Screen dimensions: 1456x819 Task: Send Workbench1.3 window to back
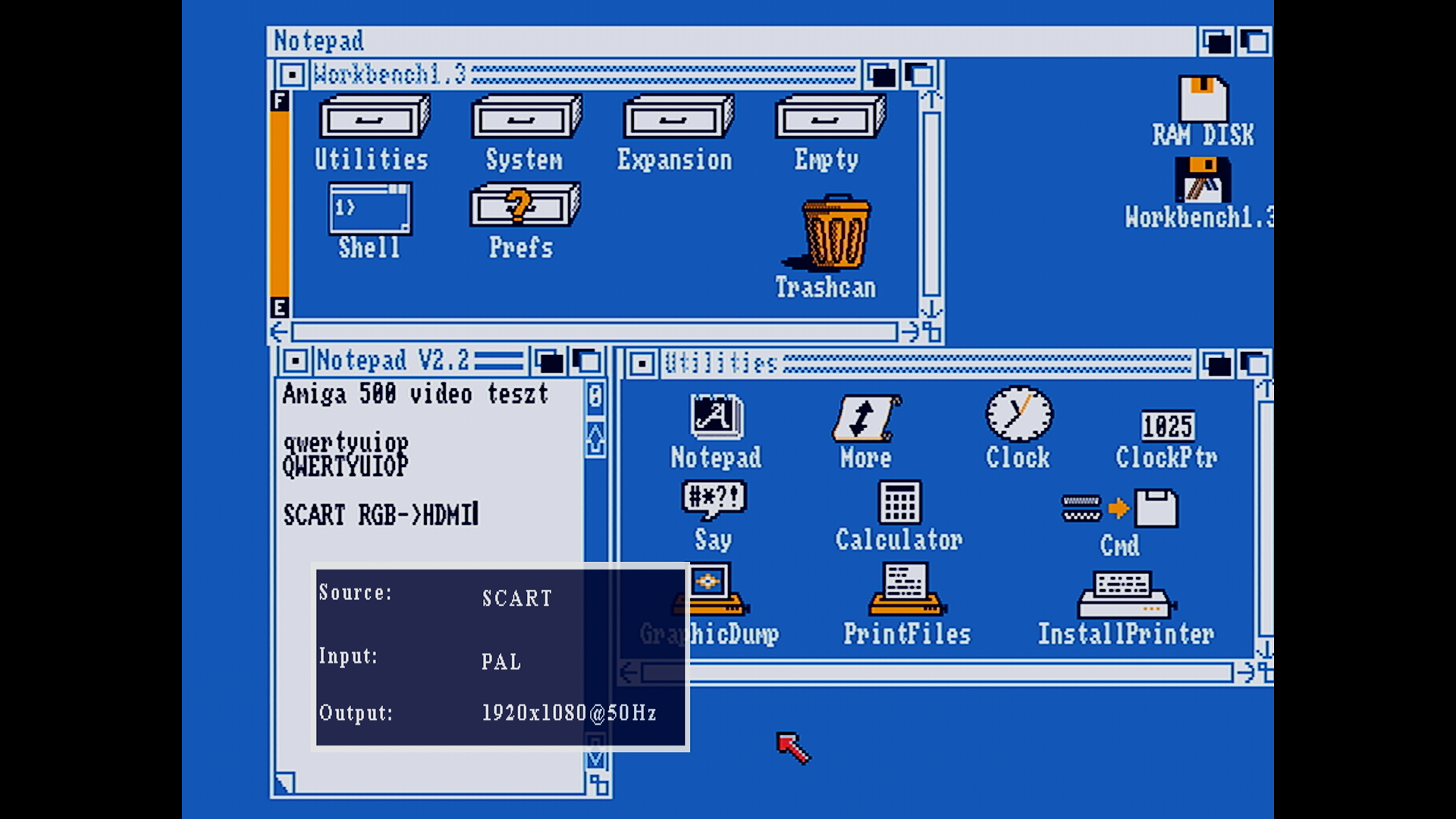point(882,75)
